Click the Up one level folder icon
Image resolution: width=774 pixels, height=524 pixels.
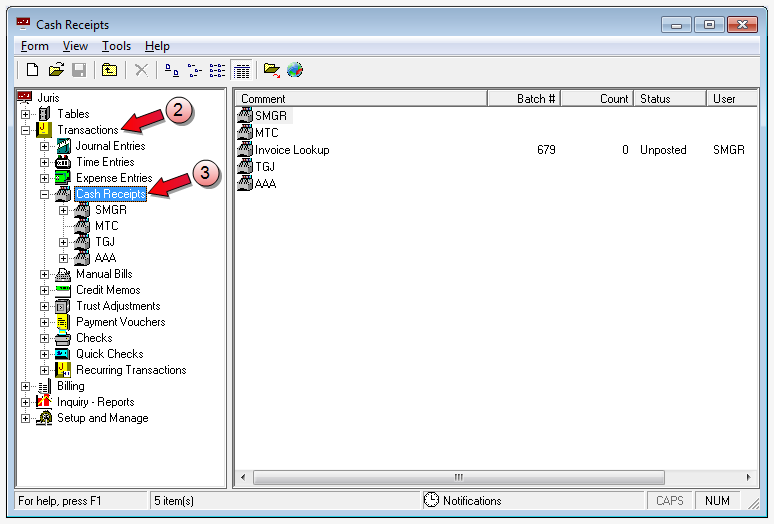pyautogui.click(x=109, y=70)
